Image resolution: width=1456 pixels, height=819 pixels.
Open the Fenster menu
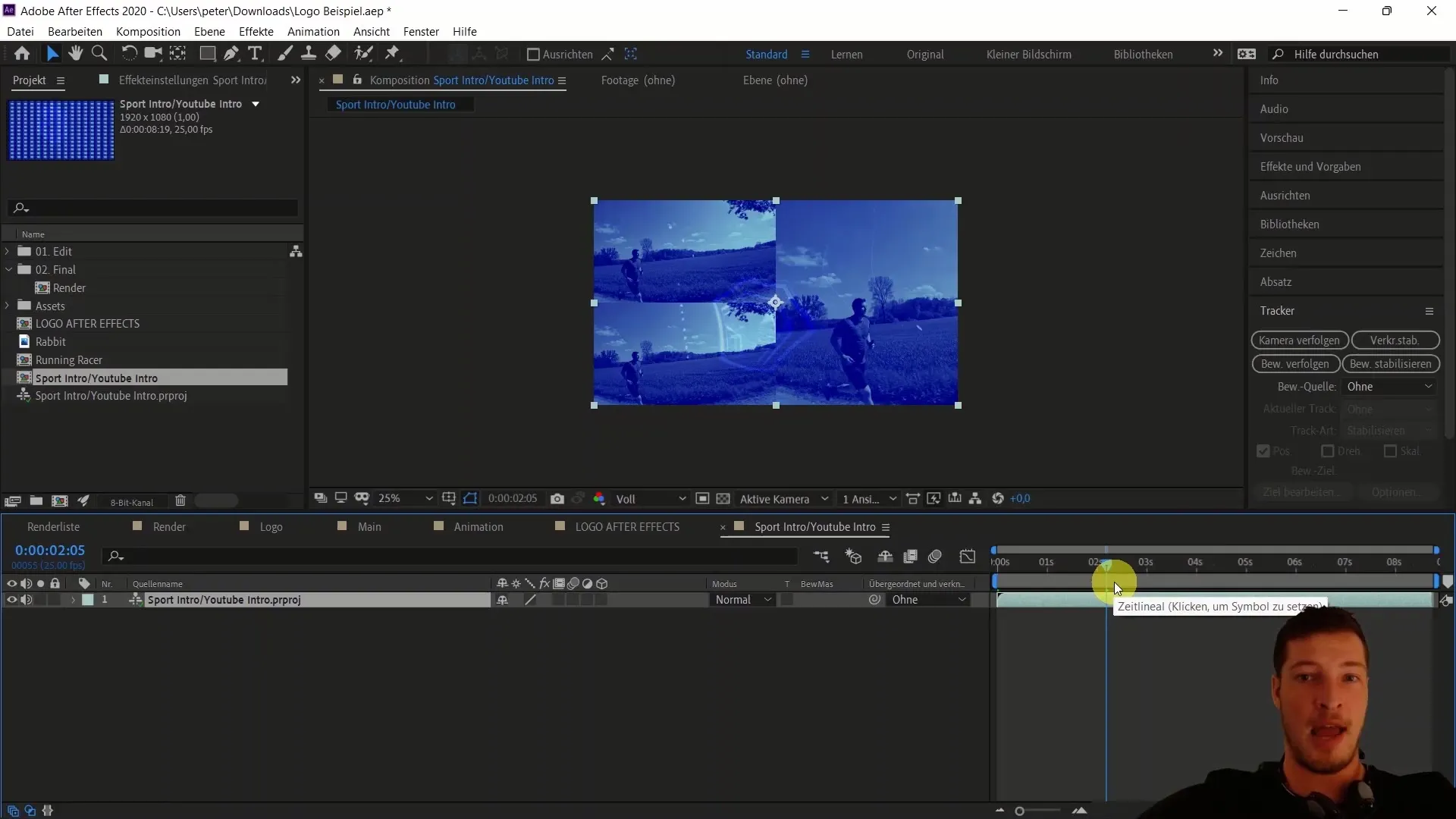click(x=421, y=32)
